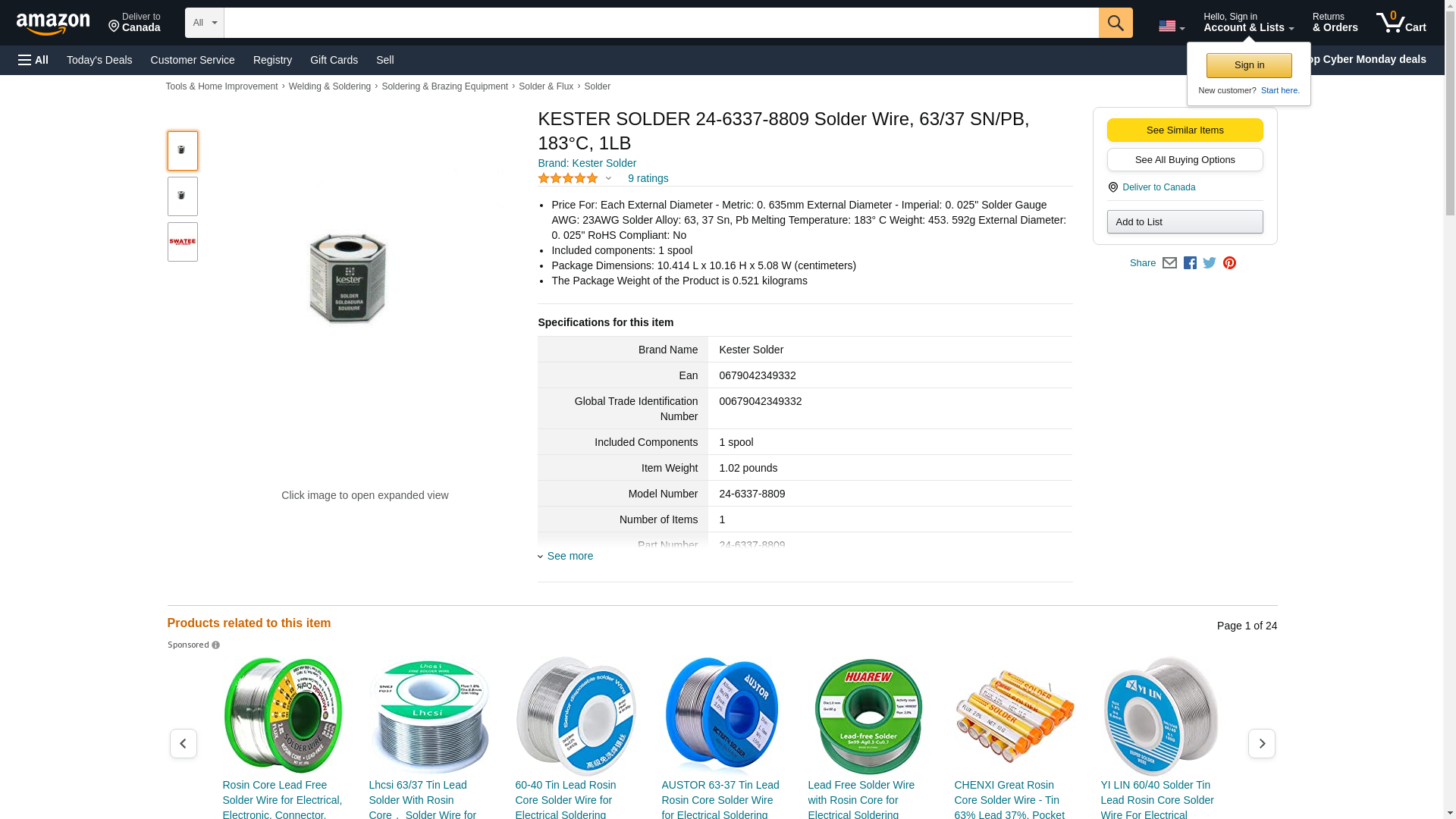Share via email icon
This screenshot has height=819, width=1456.
(x=1169, y=263)
